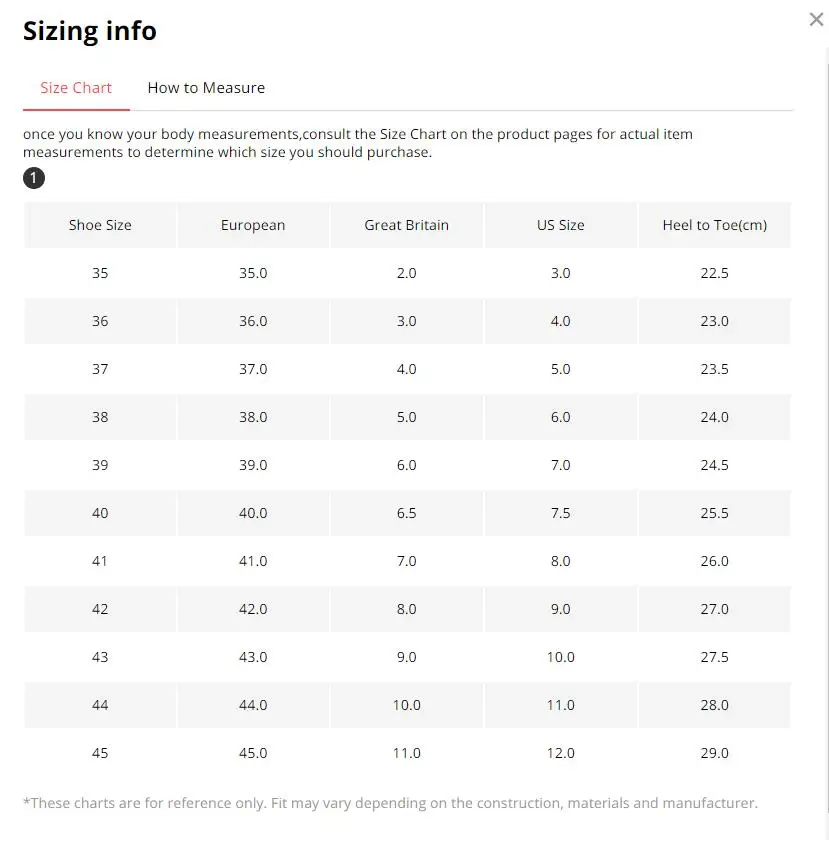Click the Heel to Toe(cm) column header

coord(714,225)
